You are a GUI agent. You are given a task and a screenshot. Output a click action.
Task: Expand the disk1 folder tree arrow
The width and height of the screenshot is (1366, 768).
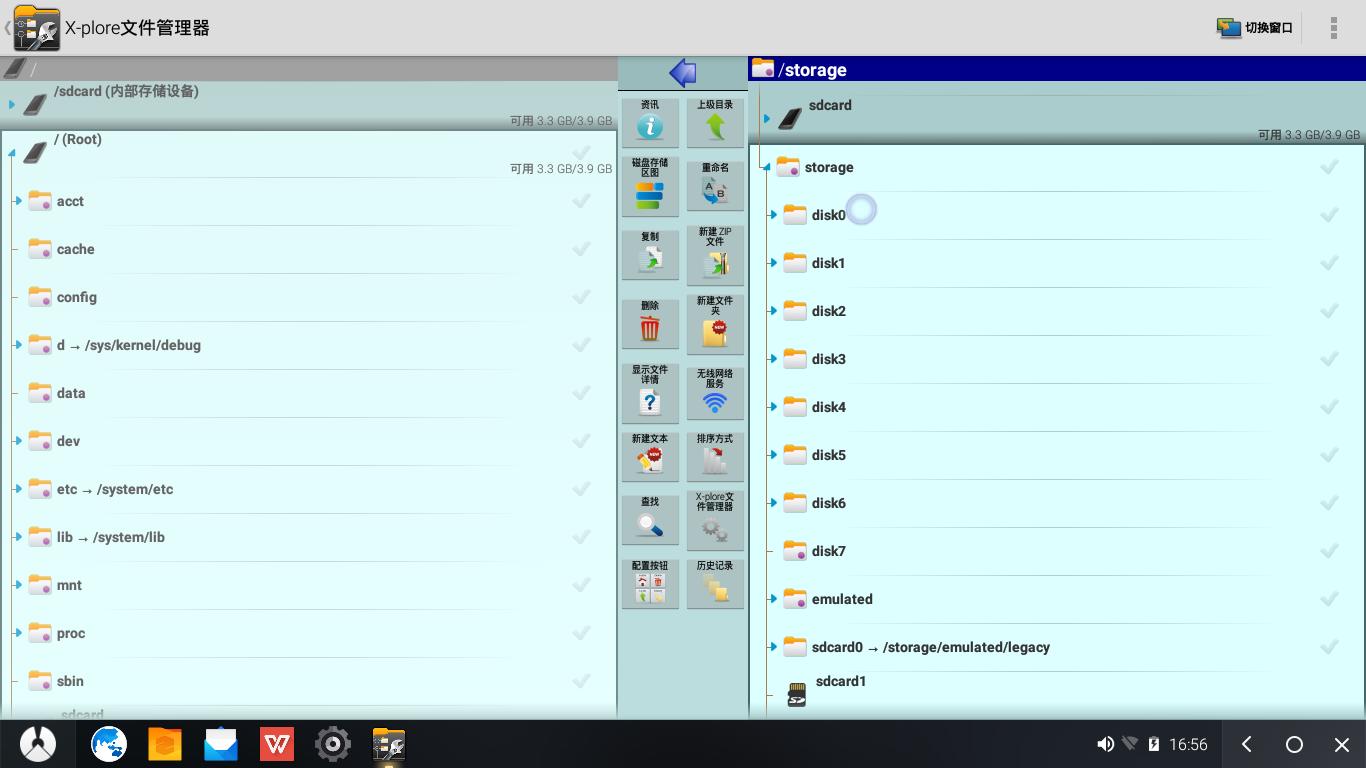773,263
